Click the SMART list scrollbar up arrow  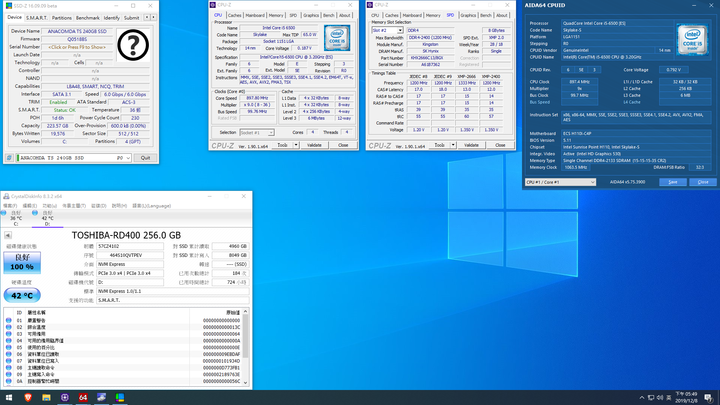pos(246,312)
